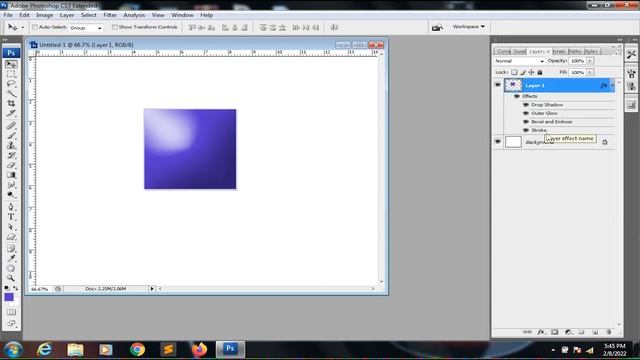Select the Slice tool
Viewport: 640px width, 360px height.
coord(11,113)
